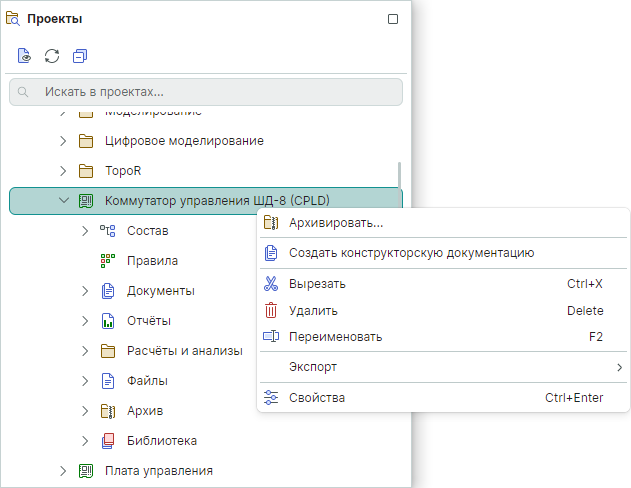The image size is (631, 488).
Task: Choose Удалить in the context menu
Action: click(313, 311)
